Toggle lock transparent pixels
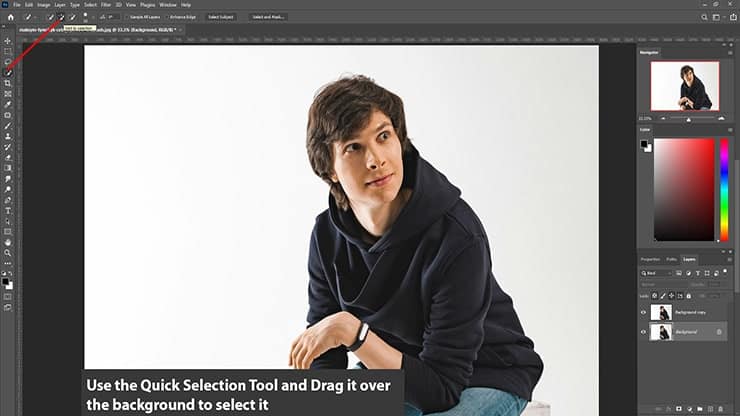Screen dimensions: 740x416 655,296
